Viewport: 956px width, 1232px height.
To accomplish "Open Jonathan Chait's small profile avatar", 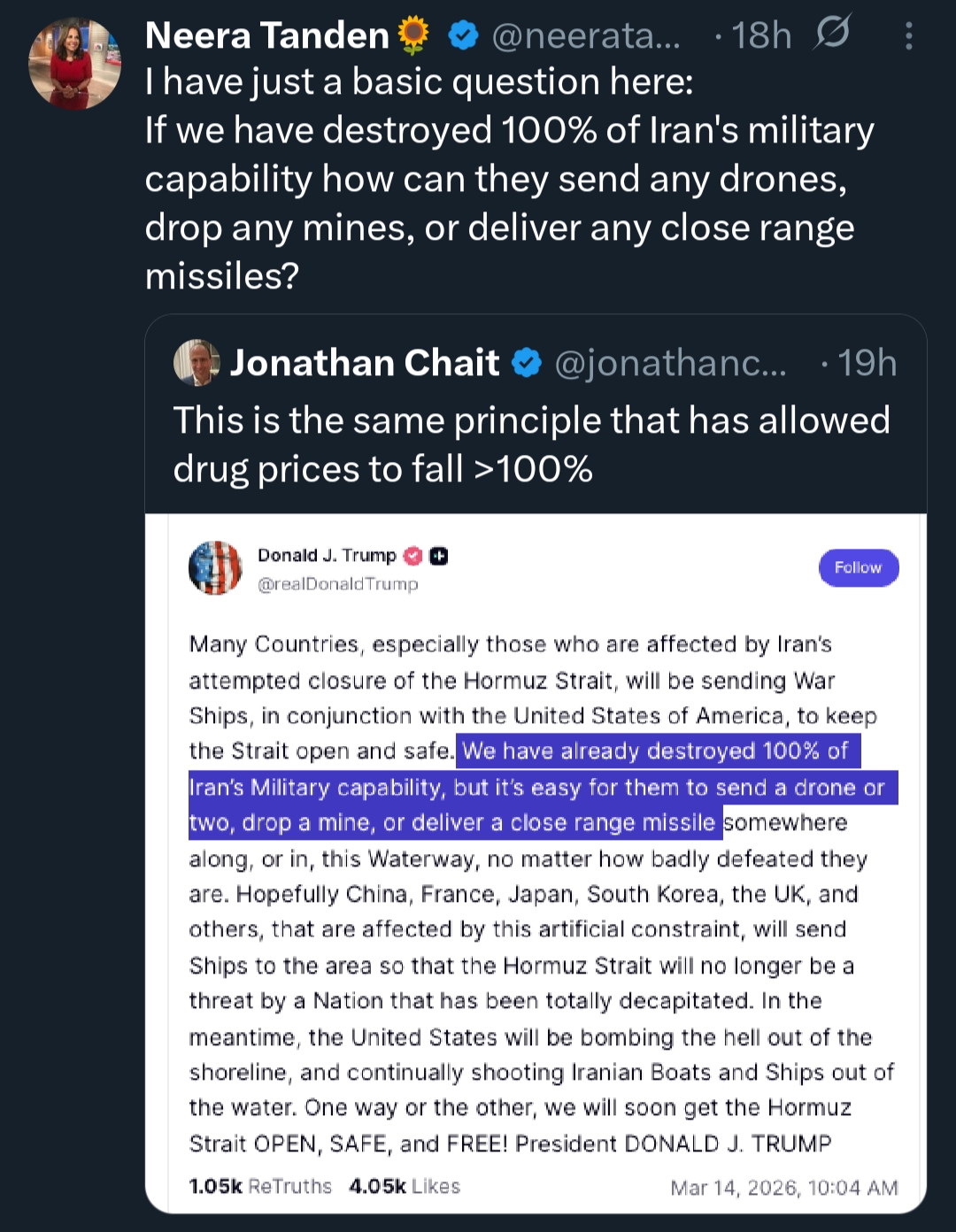I will pyautogui.click(x=197, y=363).
